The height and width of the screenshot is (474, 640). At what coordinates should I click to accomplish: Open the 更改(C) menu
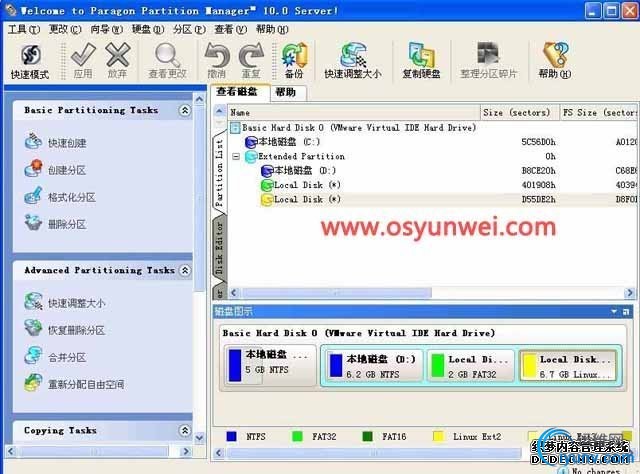click(65, 29)
